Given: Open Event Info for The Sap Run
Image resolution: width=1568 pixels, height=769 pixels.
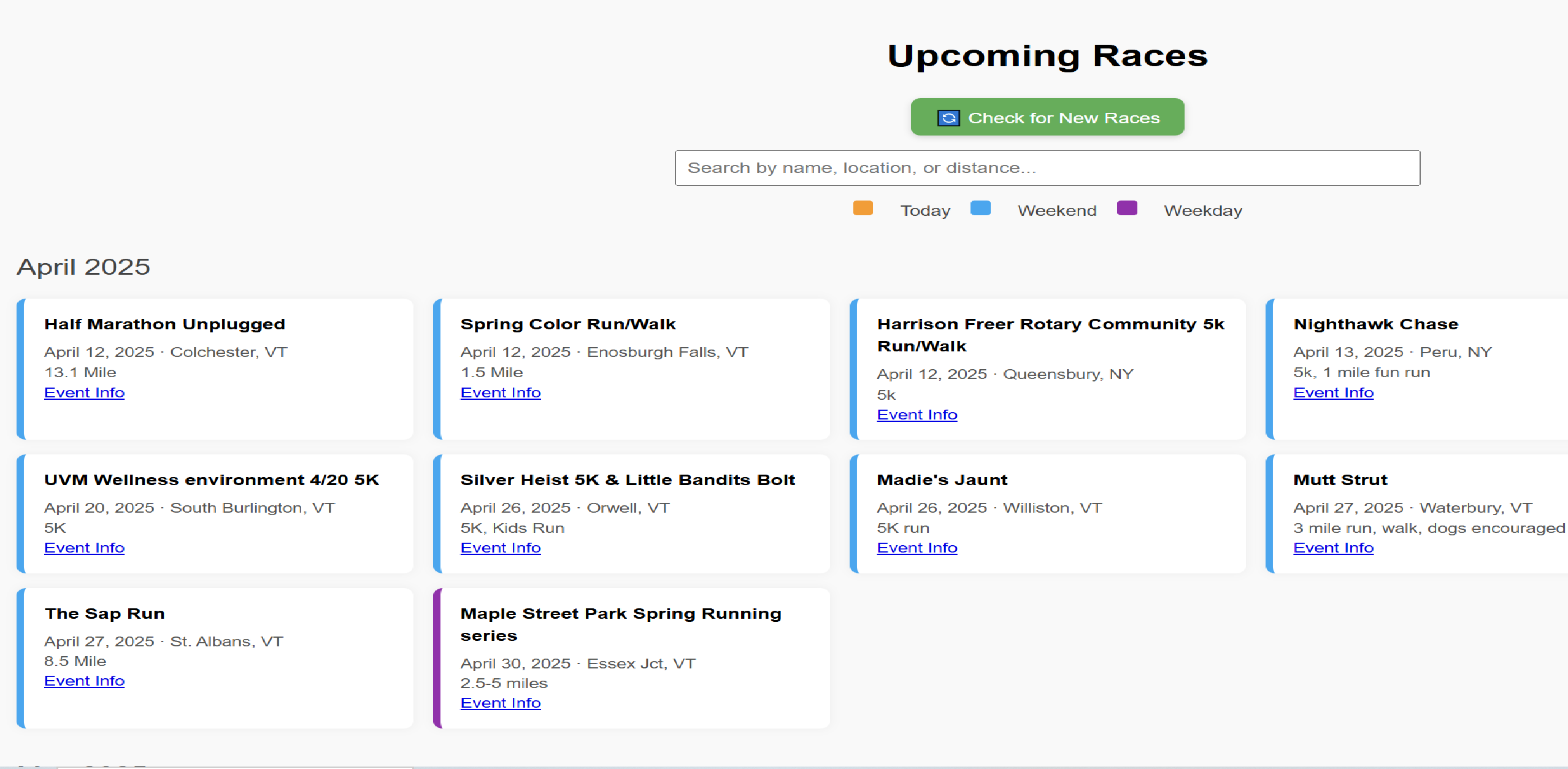Looking at the screenshot, I should click(x=85, y=681).
